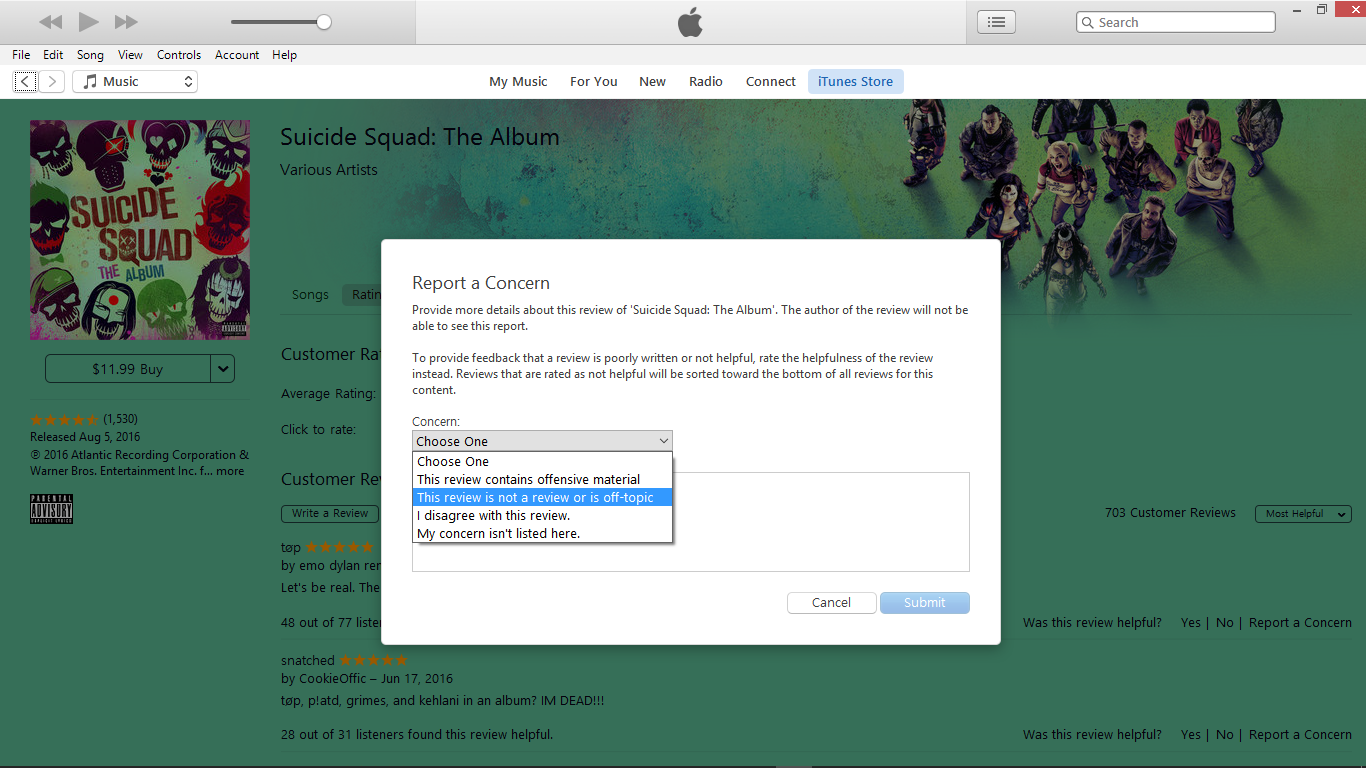Image resolution: width=1366 pixels, height=768 pixels.
Task: Select 'This review contains offensive material' option
Action: (542, 479)
